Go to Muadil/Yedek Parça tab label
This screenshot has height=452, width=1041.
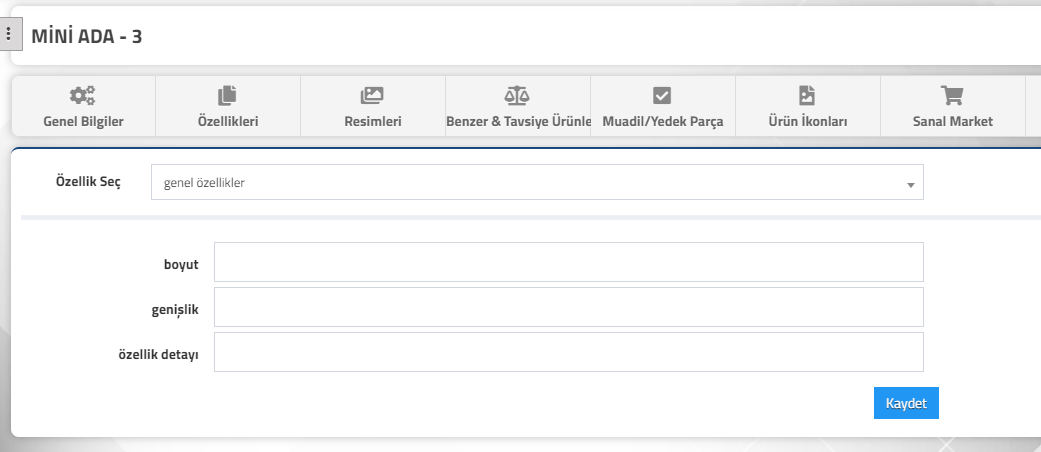[x=663, y=121]
